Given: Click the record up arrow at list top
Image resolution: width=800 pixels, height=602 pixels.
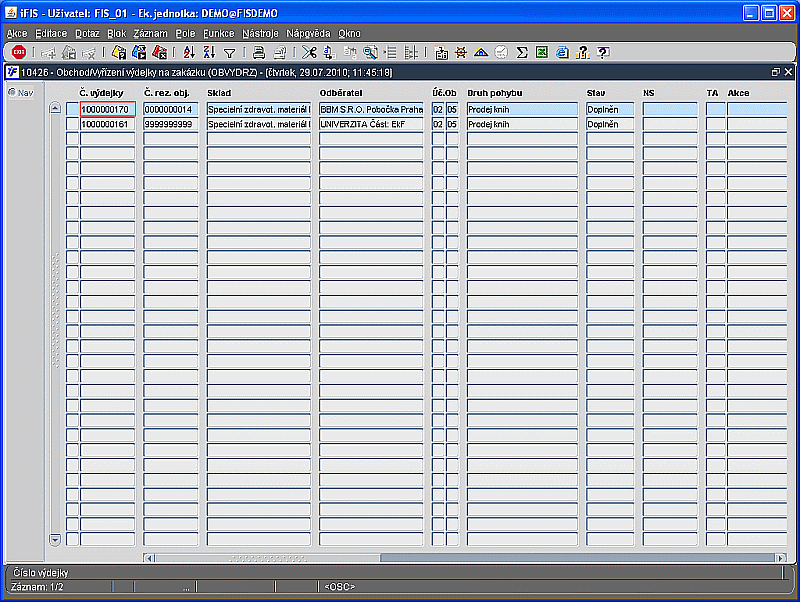Looking at the screenshot, I should click(55, 108).
